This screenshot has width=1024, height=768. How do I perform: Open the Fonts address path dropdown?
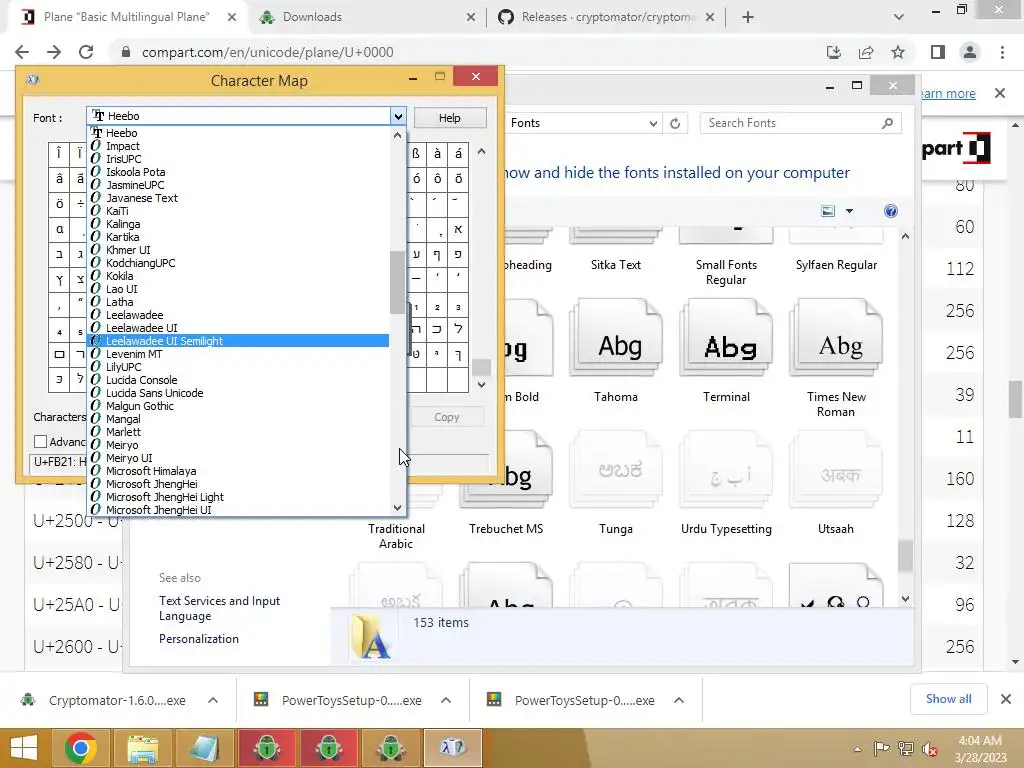(x=652, y=123)
